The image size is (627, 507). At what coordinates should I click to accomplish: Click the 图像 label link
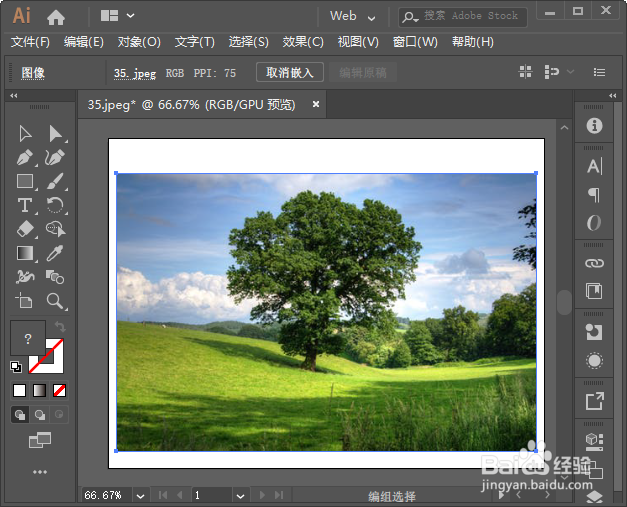(x=33, y=73)
